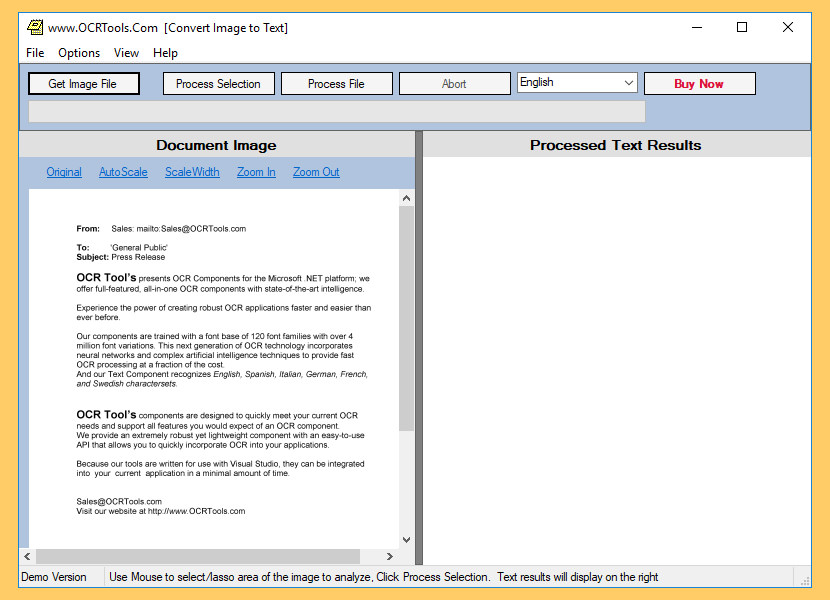Open the Options menu
The height and width of the screenshot is (600, 830).
(79, 53)
